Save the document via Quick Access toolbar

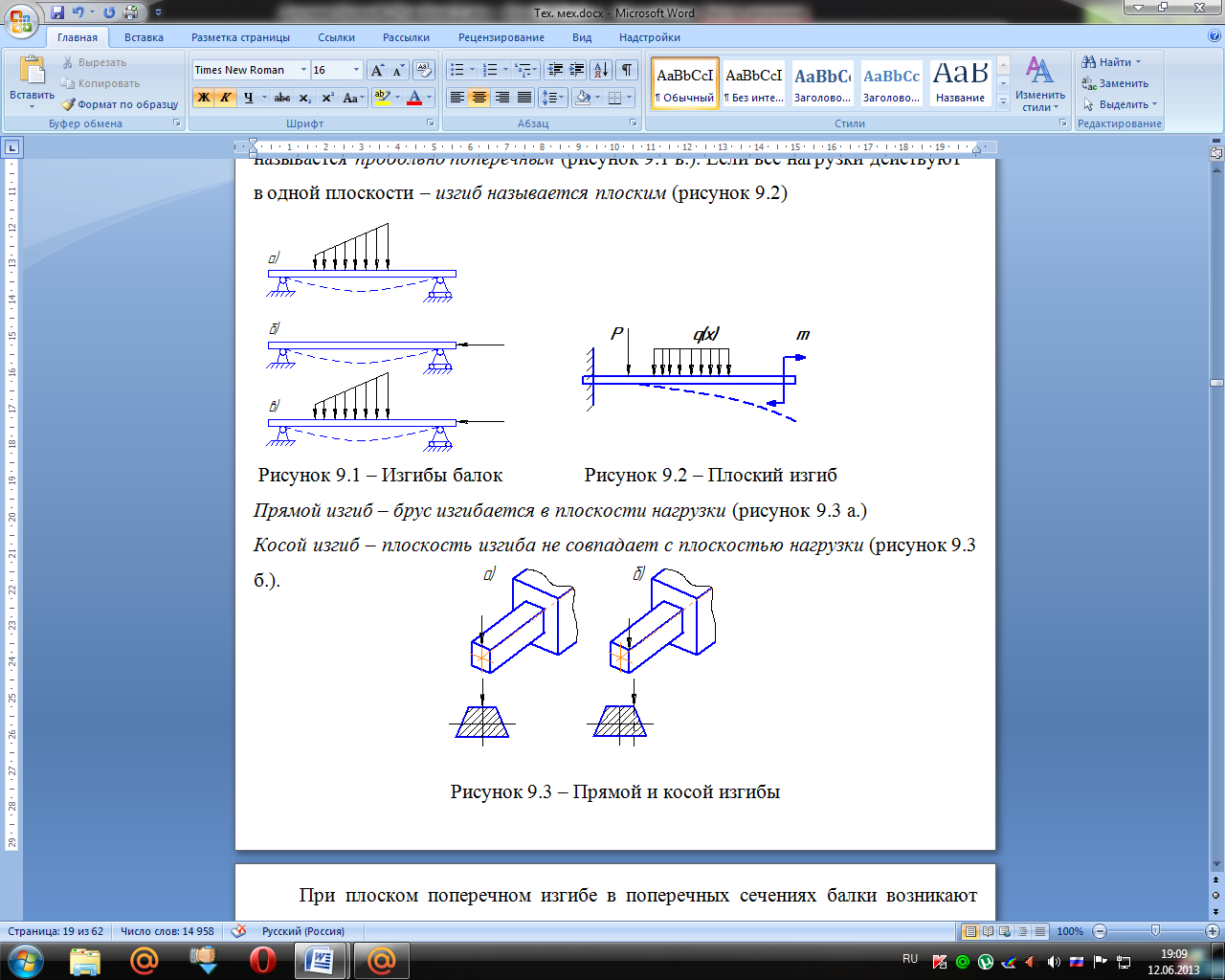(57, 12)
